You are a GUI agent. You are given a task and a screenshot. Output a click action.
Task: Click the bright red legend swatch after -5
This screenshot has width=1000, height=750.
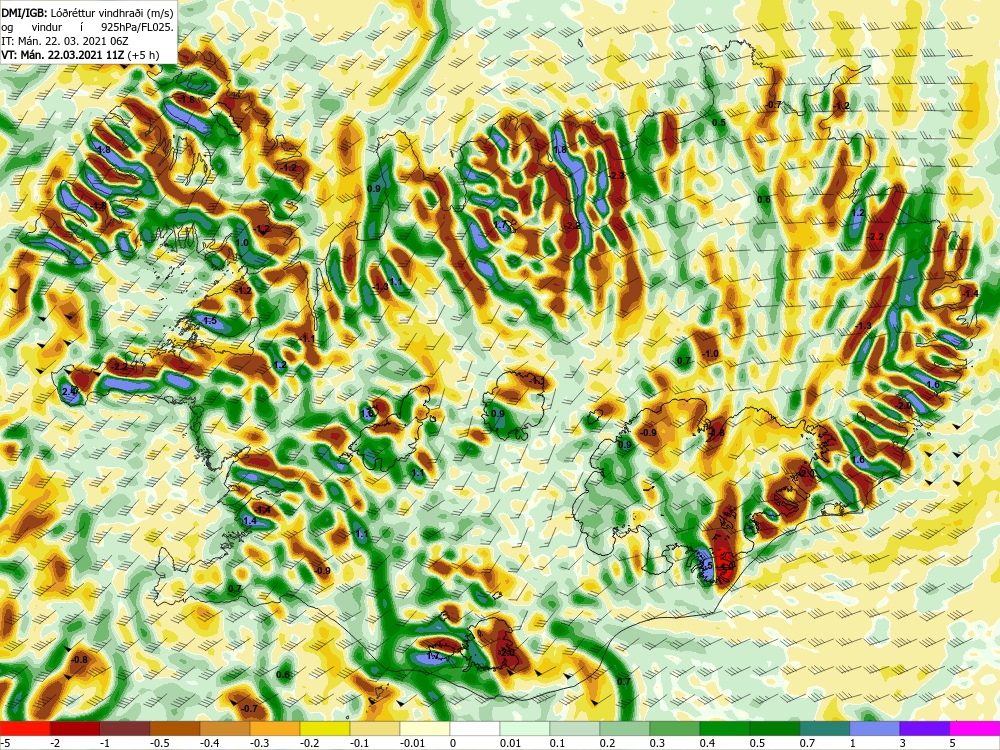point(25,728)
